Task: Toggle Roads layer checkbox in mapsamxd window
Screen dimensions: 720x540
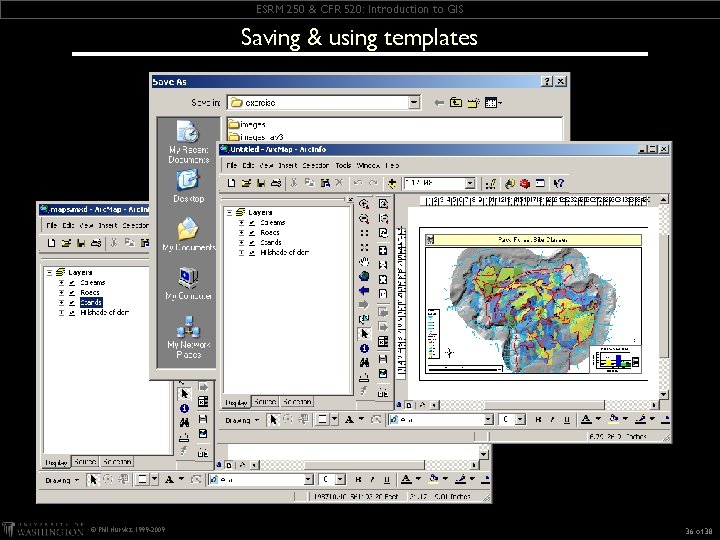Action: 72,293
